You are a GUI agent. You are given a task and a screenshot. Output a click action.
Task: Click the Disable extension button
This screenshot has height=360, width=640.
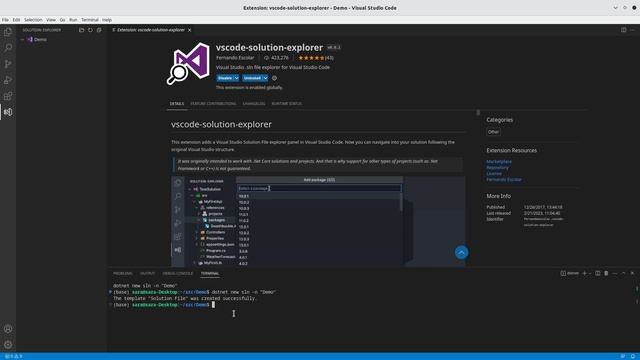[225, 78]
